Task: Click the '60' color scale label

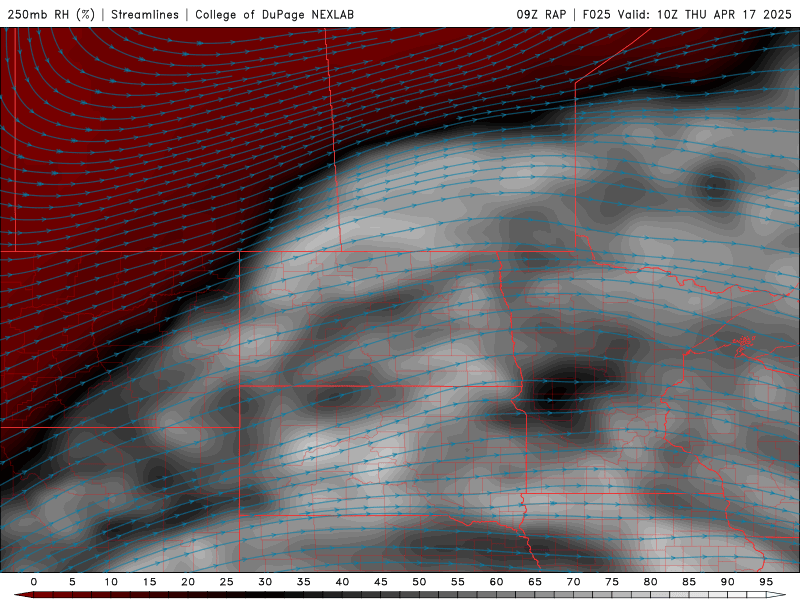Action: [496, 582]
